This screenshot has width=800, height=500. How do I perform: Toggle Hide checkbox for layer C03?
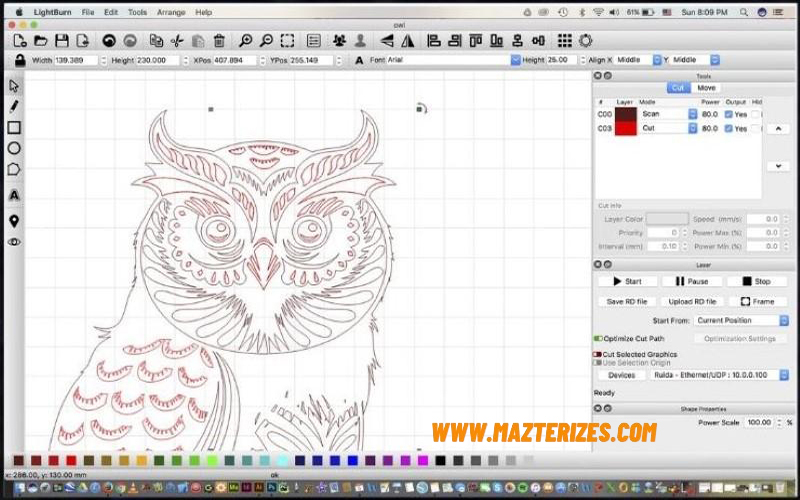755,129
